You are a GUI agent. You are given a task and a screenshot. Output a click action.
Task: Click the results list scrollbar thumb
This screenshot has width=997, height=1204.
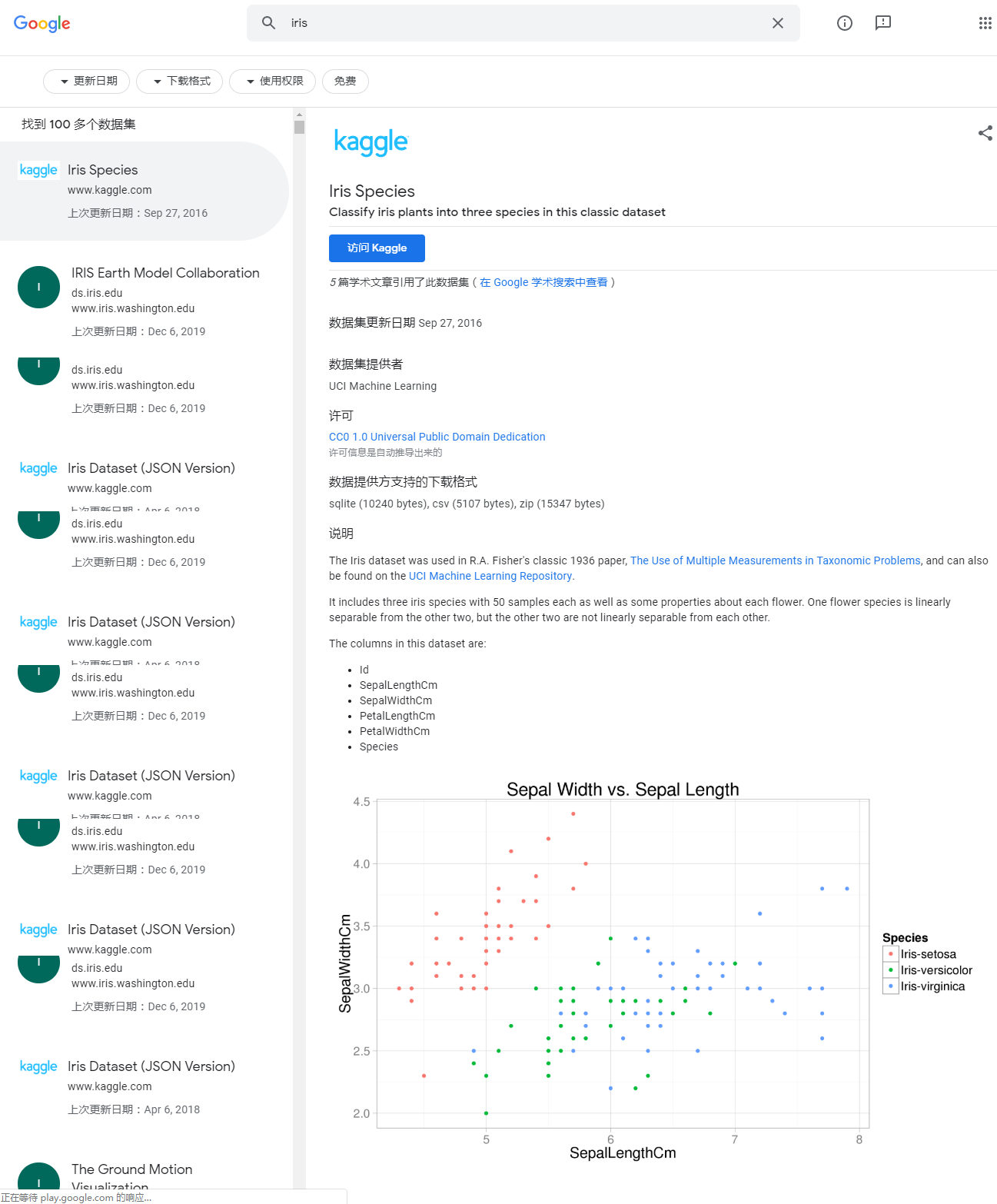(299, 128)
